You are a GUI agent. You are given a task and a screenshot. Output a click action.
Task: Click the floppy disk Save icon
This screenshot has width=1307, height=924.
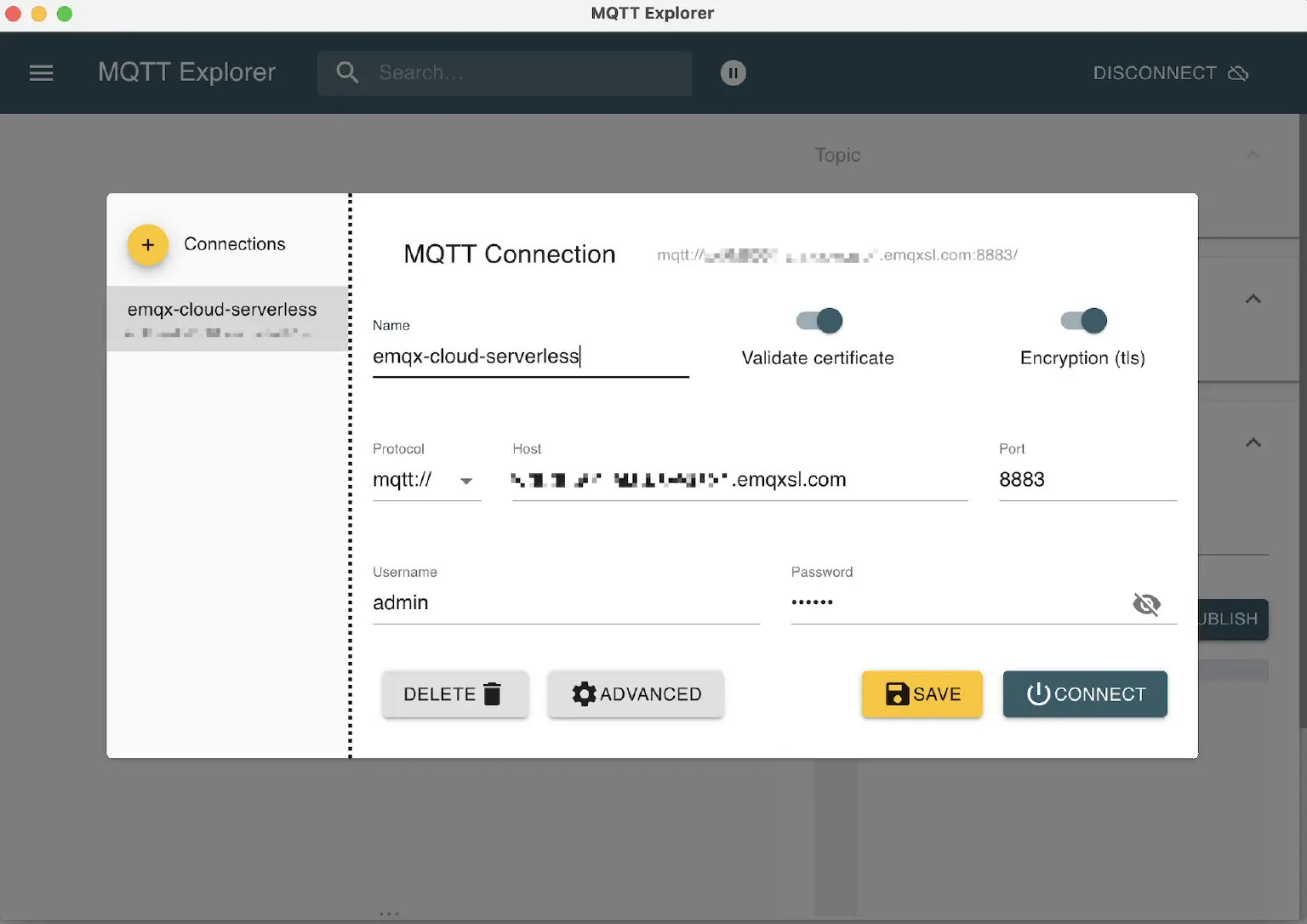coord(897,694)
